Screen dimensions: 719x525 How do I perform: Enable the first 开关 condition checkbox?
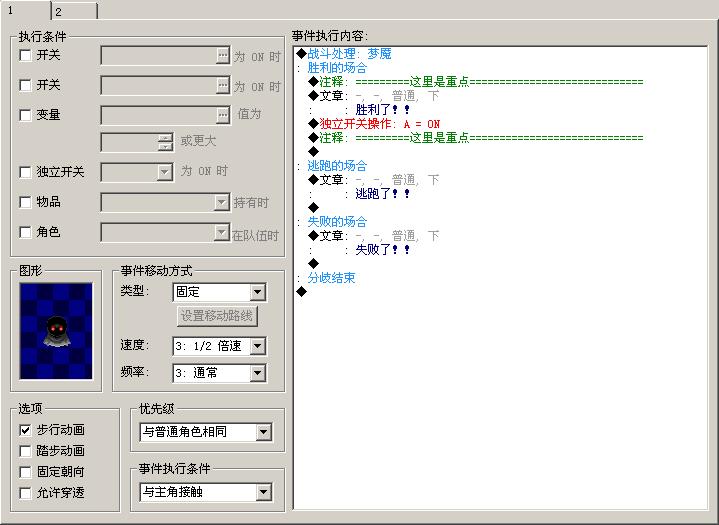pos(25,55)
